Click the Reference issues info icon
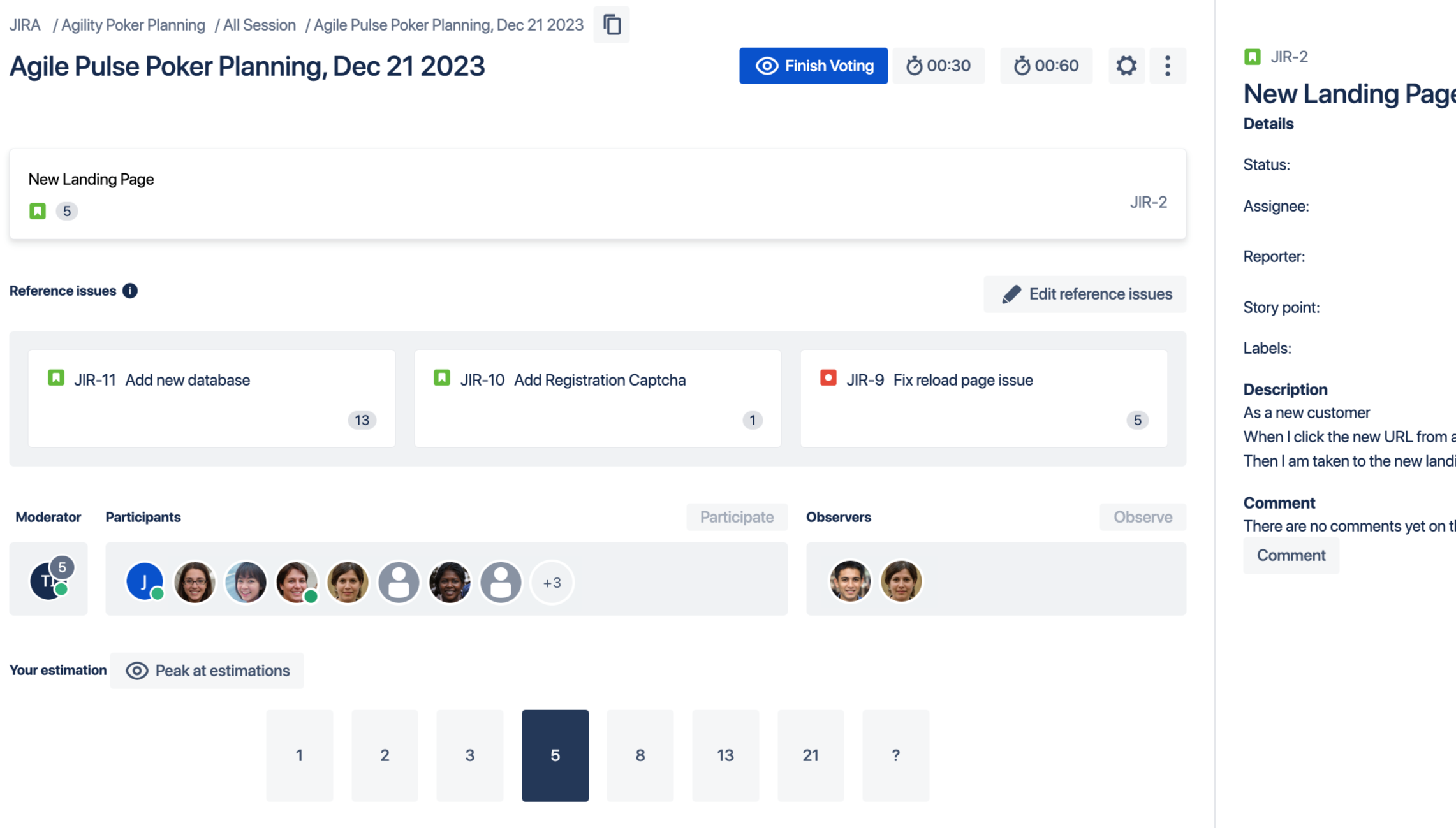 pyautogui.click(x=130, y=291)
